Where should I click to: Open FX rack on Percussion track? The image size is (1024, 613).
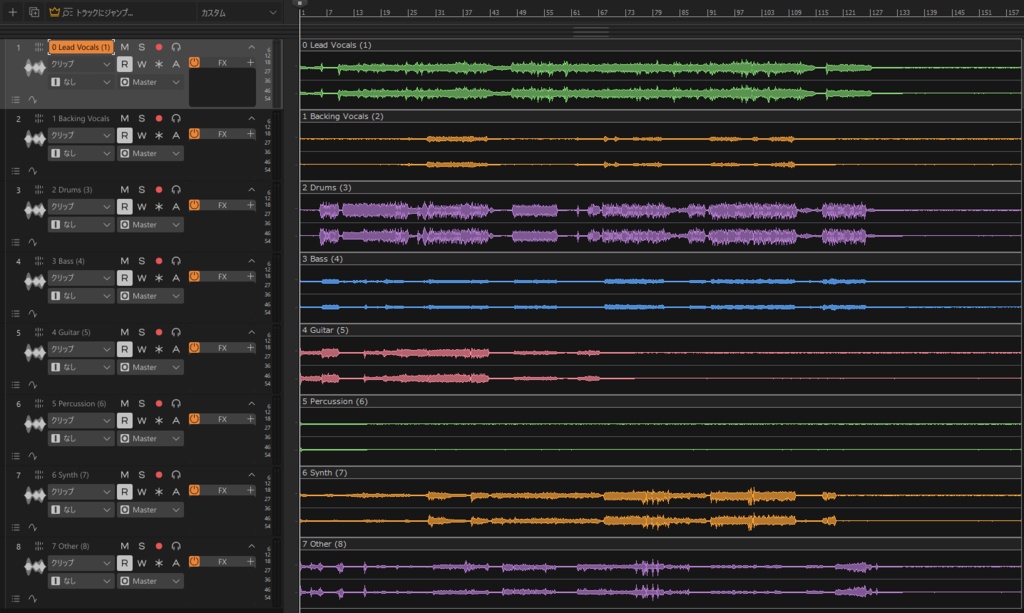[x=223, y=418]
